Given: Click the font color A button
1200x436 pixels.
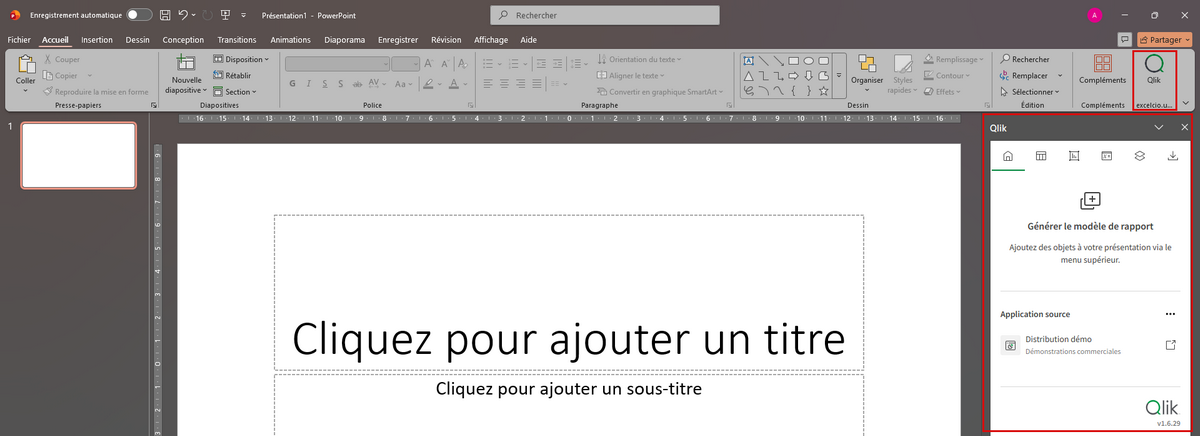Looking at the screenshot, I should click(453, 84).
